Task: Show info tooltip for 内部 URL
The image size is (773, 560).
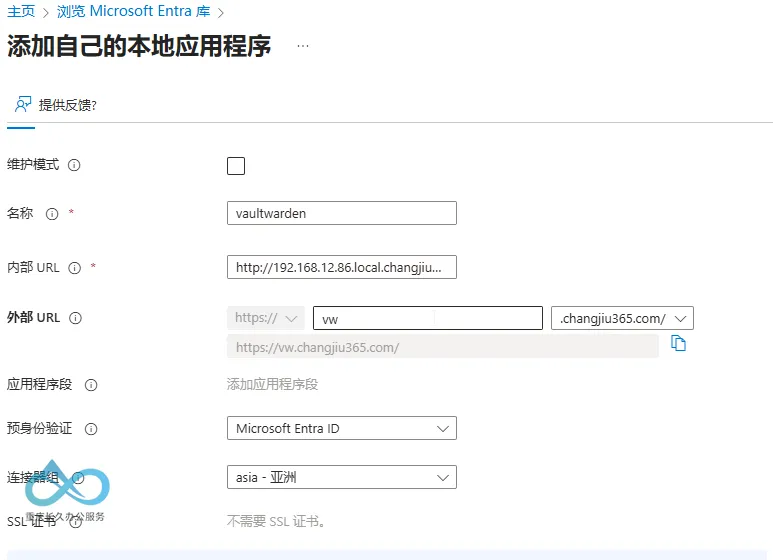Action: tap(74, 268)
